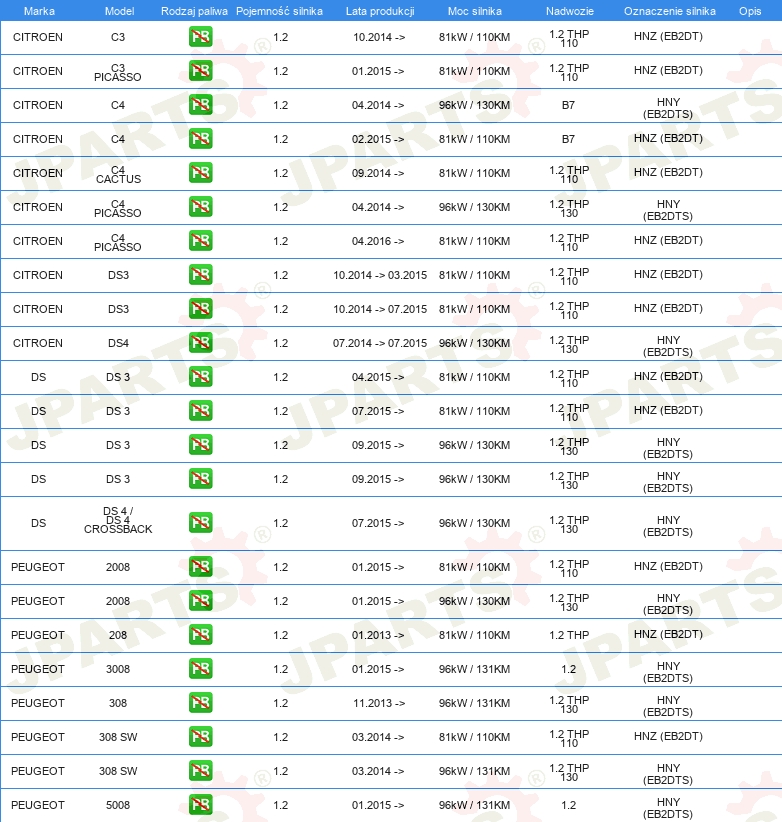This screenshot has height=822, width=782.
Task: Click the 81kW / 110KM cell in the C3 Picasso row
Action: 474,71
